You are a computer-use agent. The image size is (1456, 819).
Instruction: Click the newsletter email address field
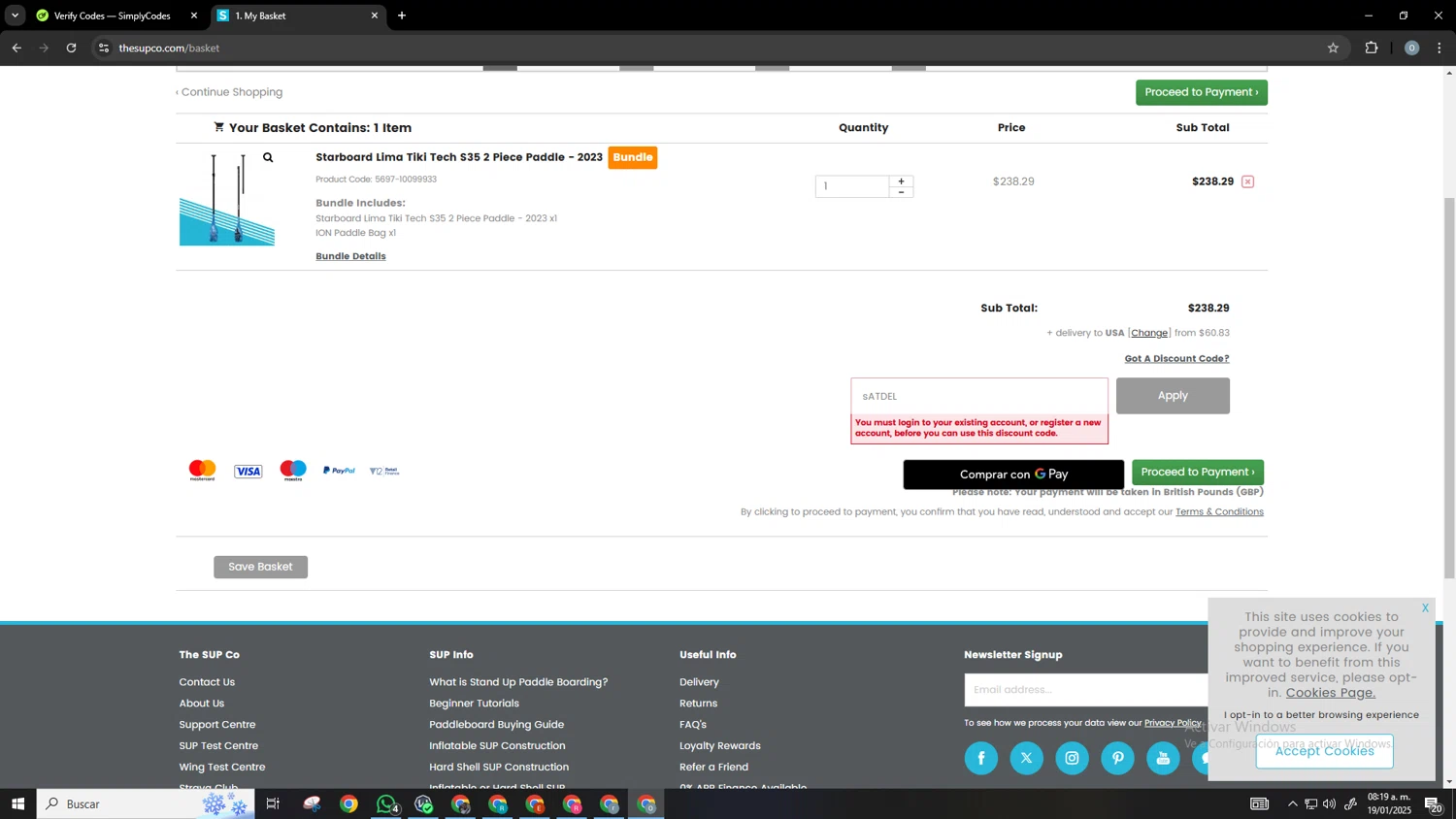[x=1085, y=690]
